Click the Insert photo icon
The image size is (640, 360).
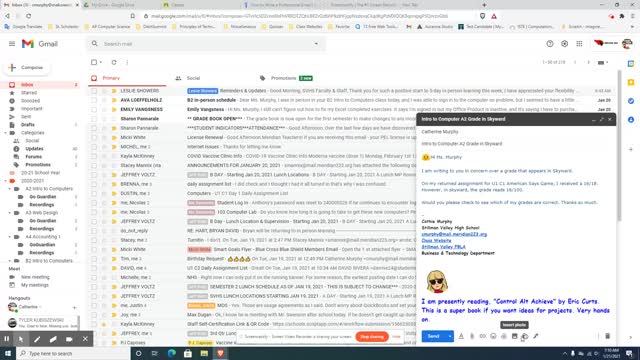pyautogui.click(x=514, y=336)
